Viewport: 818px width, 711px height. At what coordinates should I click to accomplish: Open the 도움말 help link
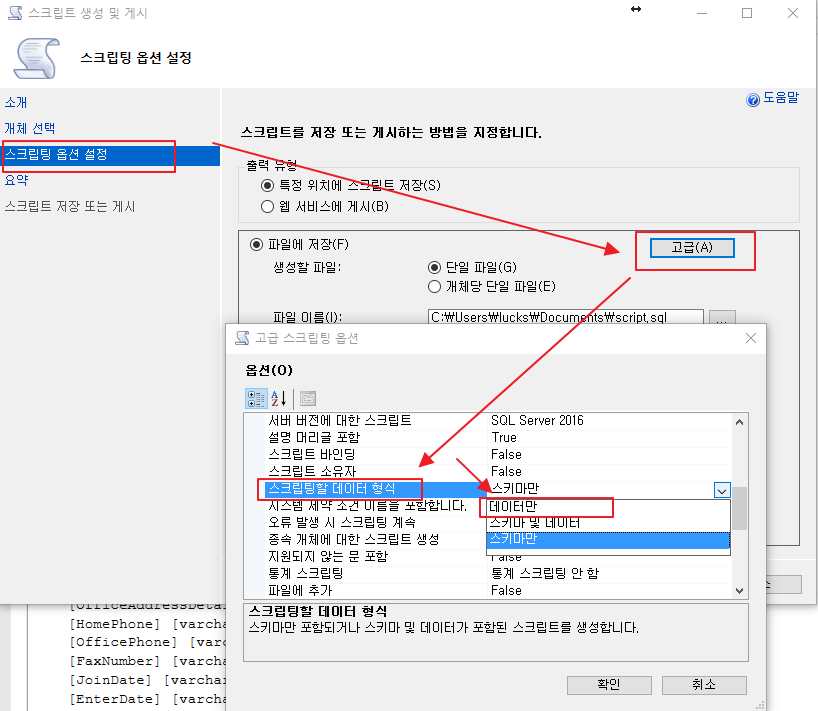(x=780, y=98)
